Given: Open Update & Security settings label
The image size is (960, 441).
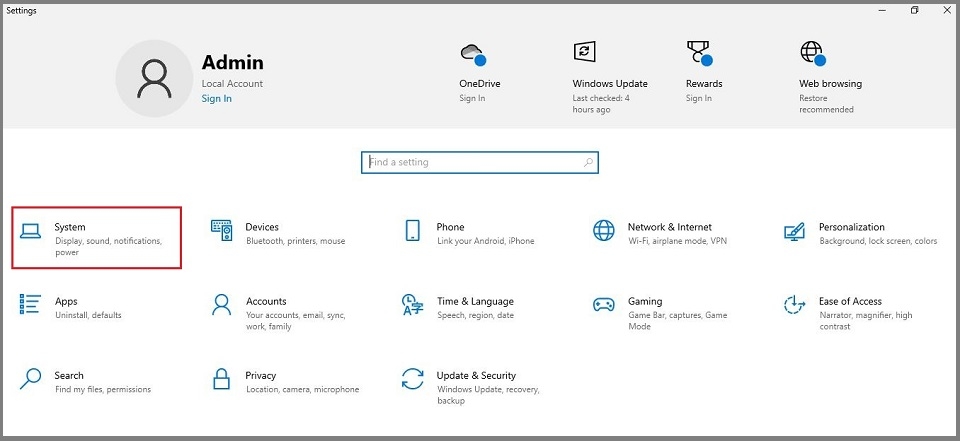Looking at the screenshot, I should 476,375.
